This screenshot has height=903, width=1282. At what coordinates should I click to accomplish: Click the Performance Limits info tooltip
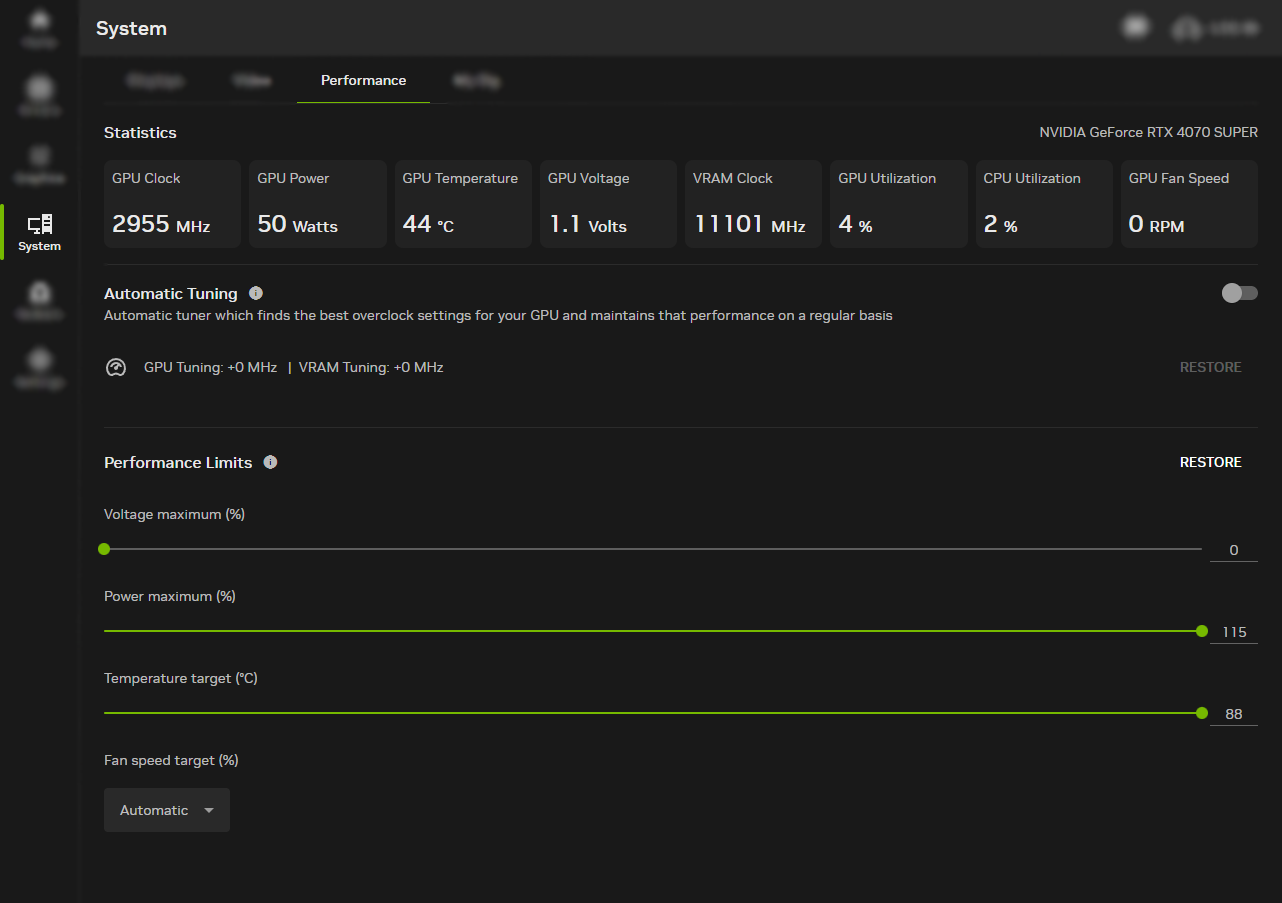click(x=270, y=462)
